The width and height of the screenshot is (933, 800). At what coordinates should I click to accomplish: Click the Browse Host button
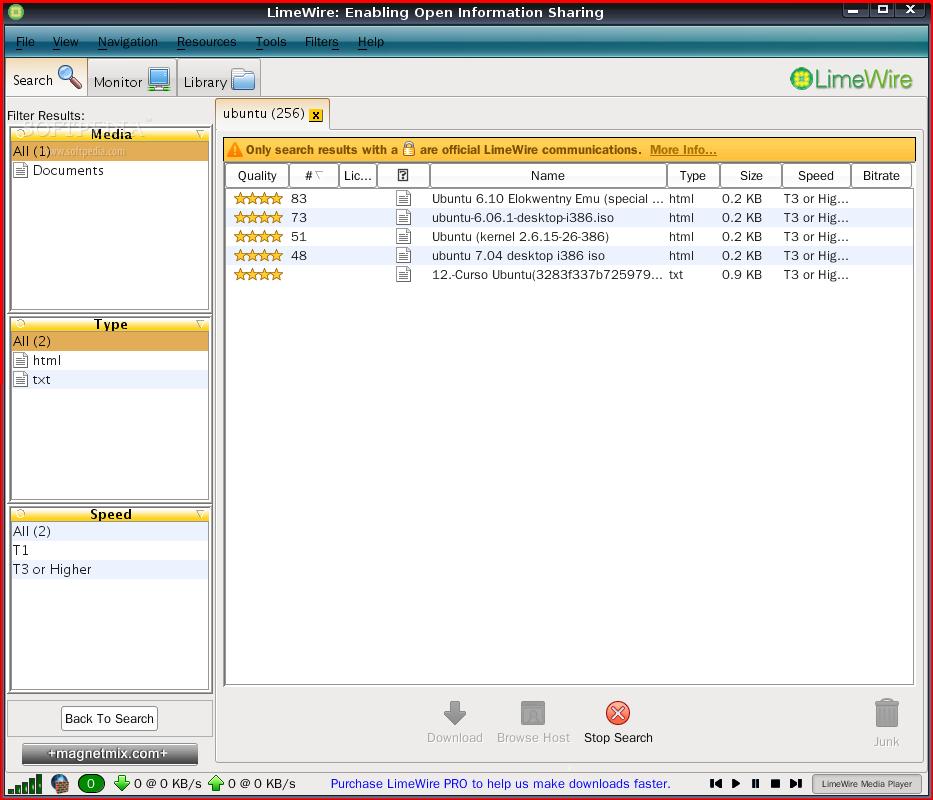[533, 722]
